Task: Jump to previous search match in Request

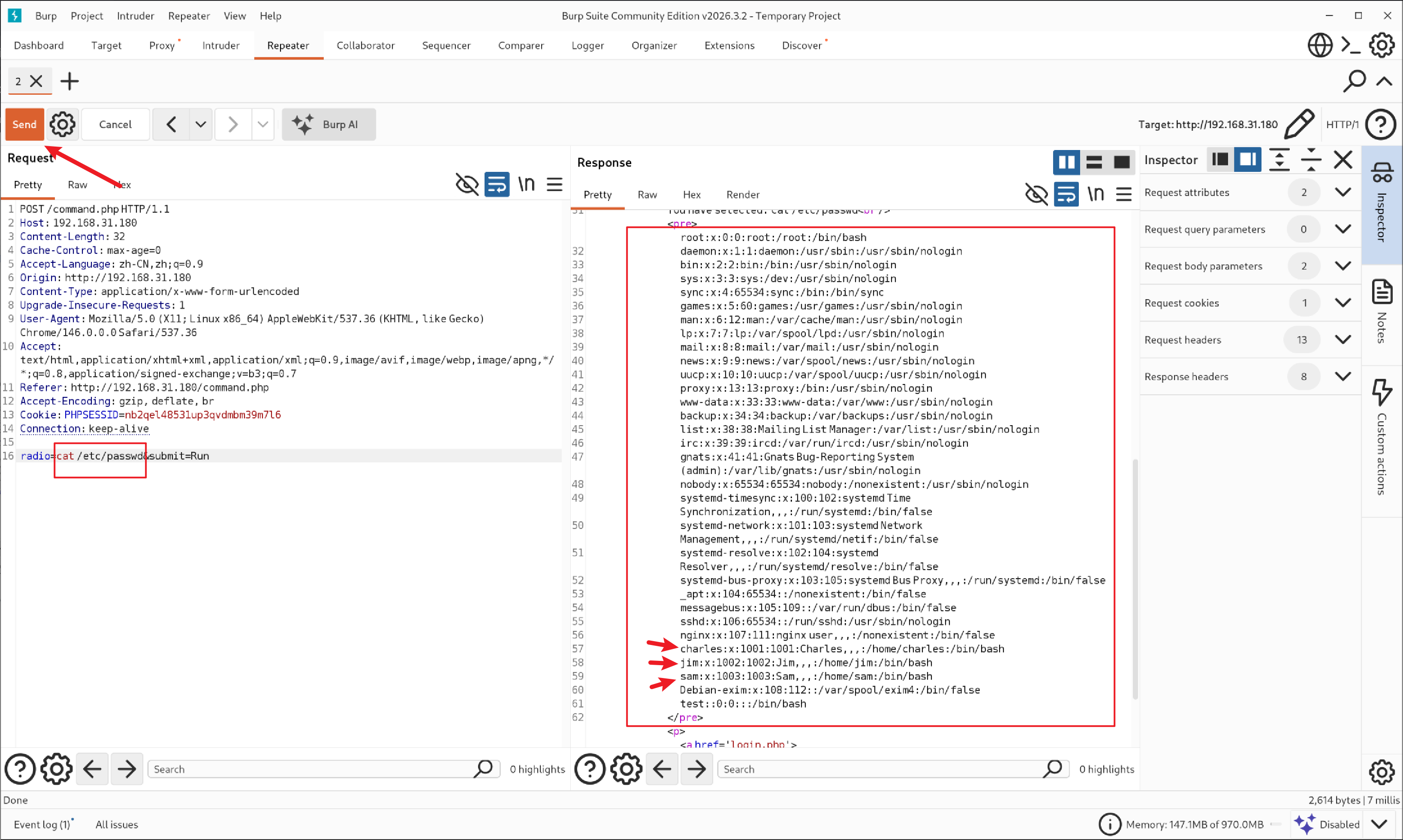Action: click(92, 769)
